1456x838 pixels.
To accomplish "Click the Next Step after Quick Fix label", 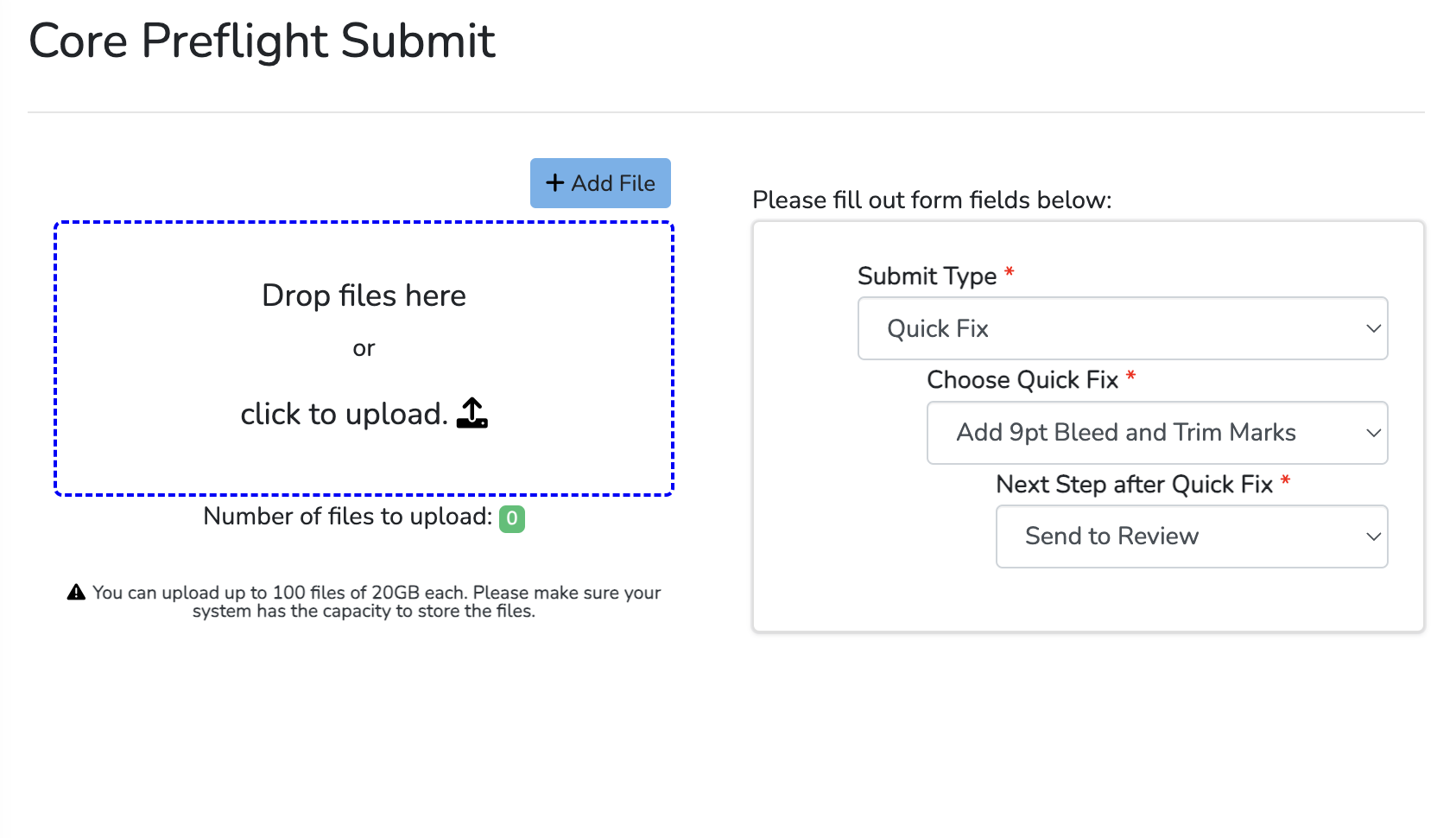I will pos(1134,485).
